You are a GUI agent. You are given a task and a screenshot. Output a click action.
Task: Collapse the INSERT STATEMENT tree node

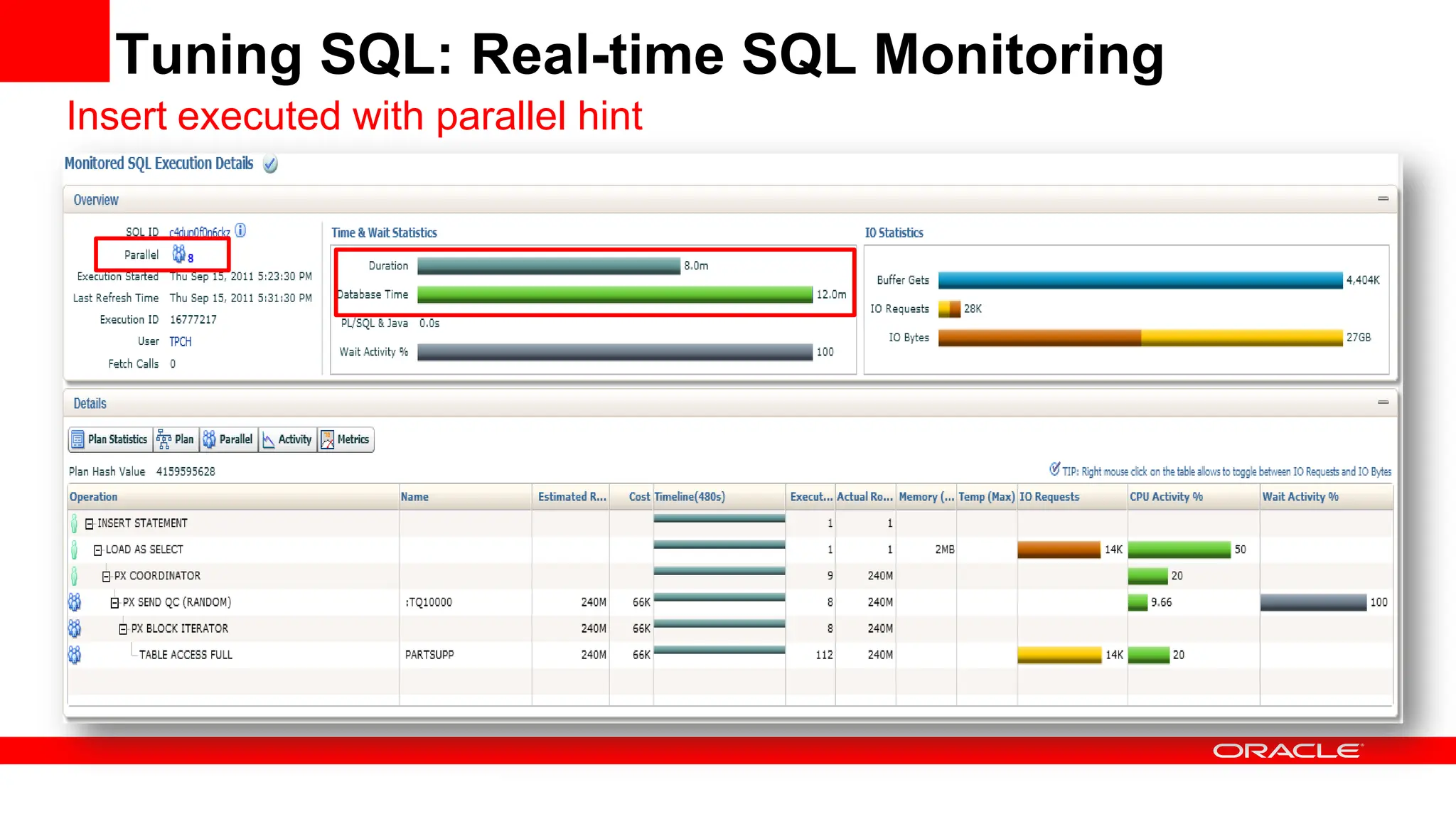click(x=90, y=524)
